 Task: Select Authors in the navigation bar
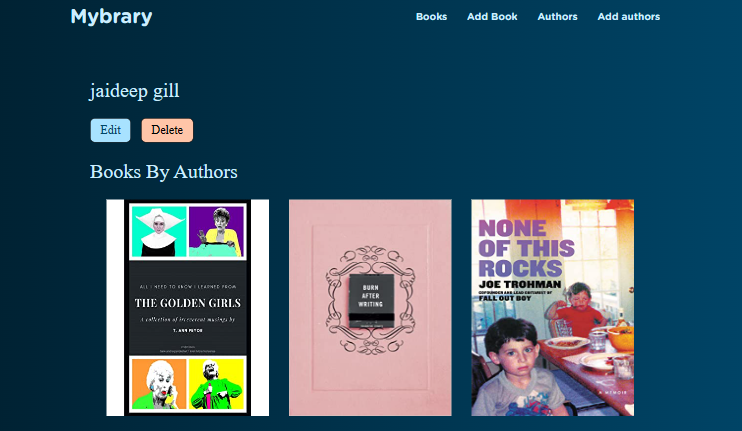(557, 17)
